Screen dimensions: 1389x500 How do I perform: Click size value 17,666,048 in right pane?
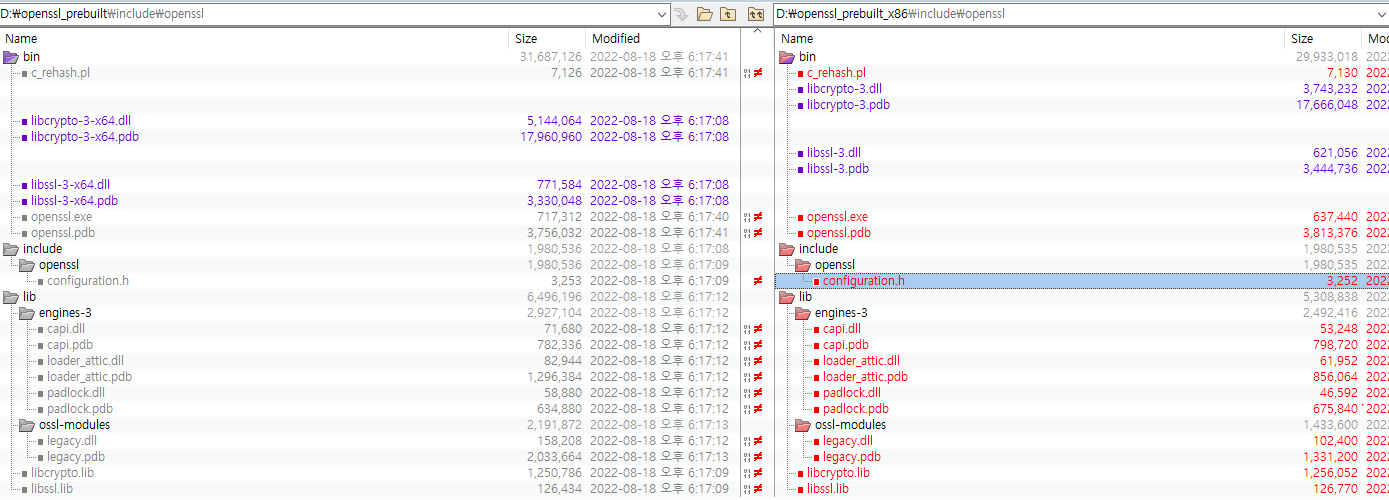point(1326,105)
